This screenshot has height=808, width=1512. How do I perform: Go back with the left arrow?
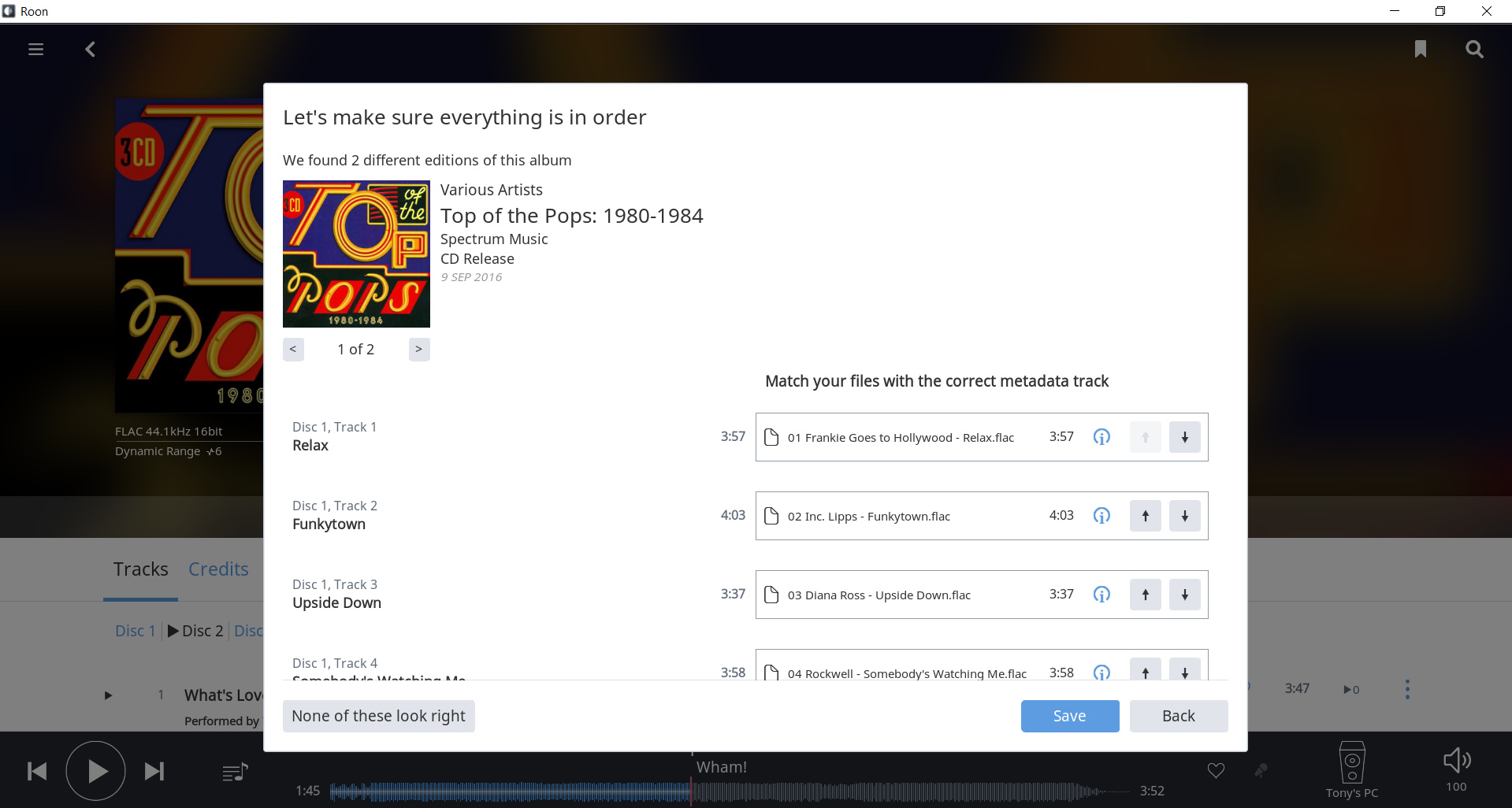click(90, 50)
